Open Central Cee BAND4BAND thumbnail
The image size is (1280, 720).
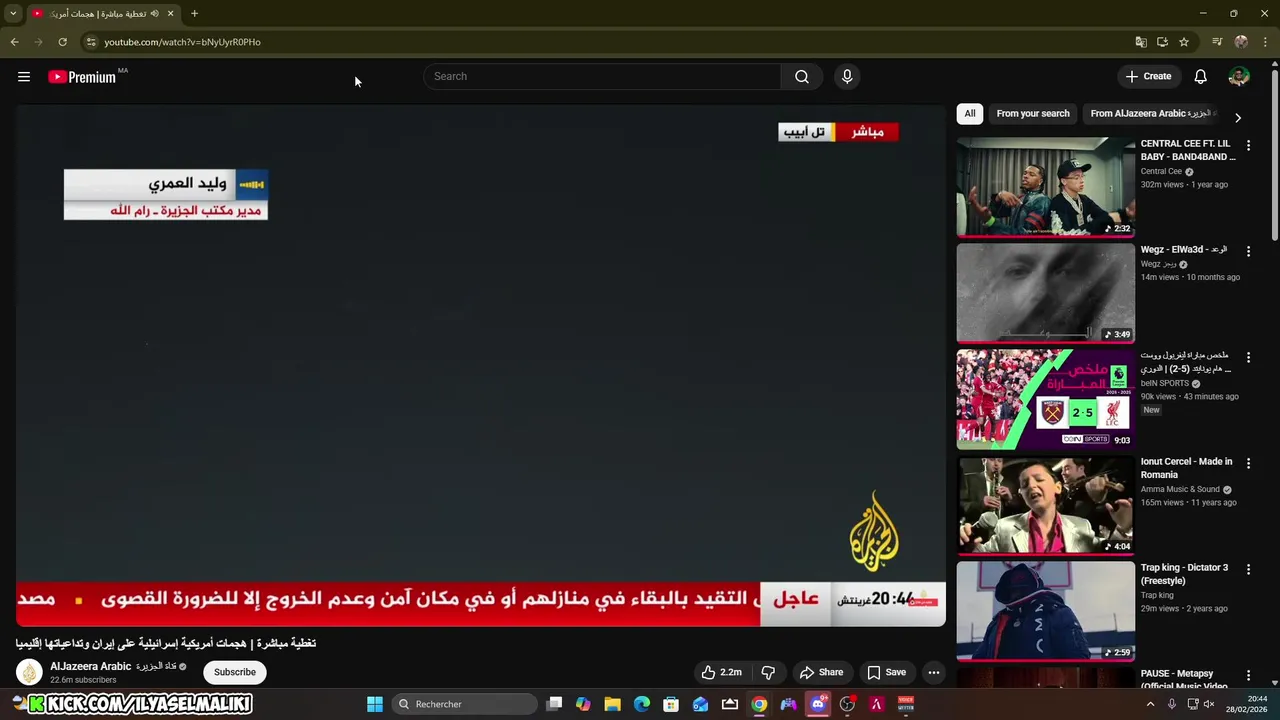(x=1046, y=187)
